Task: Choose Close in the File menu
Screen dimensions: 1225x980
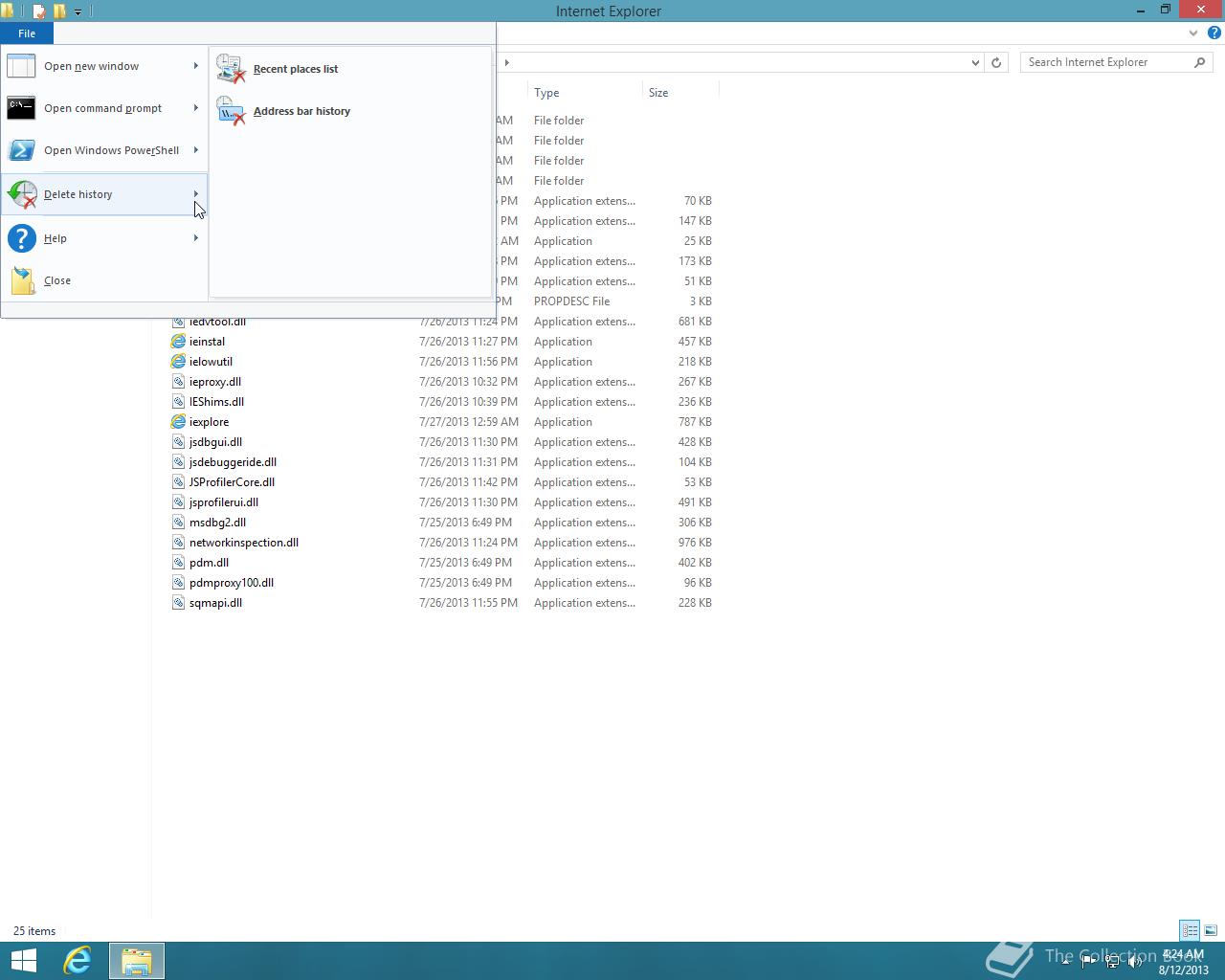Action: tap(104, 280)
